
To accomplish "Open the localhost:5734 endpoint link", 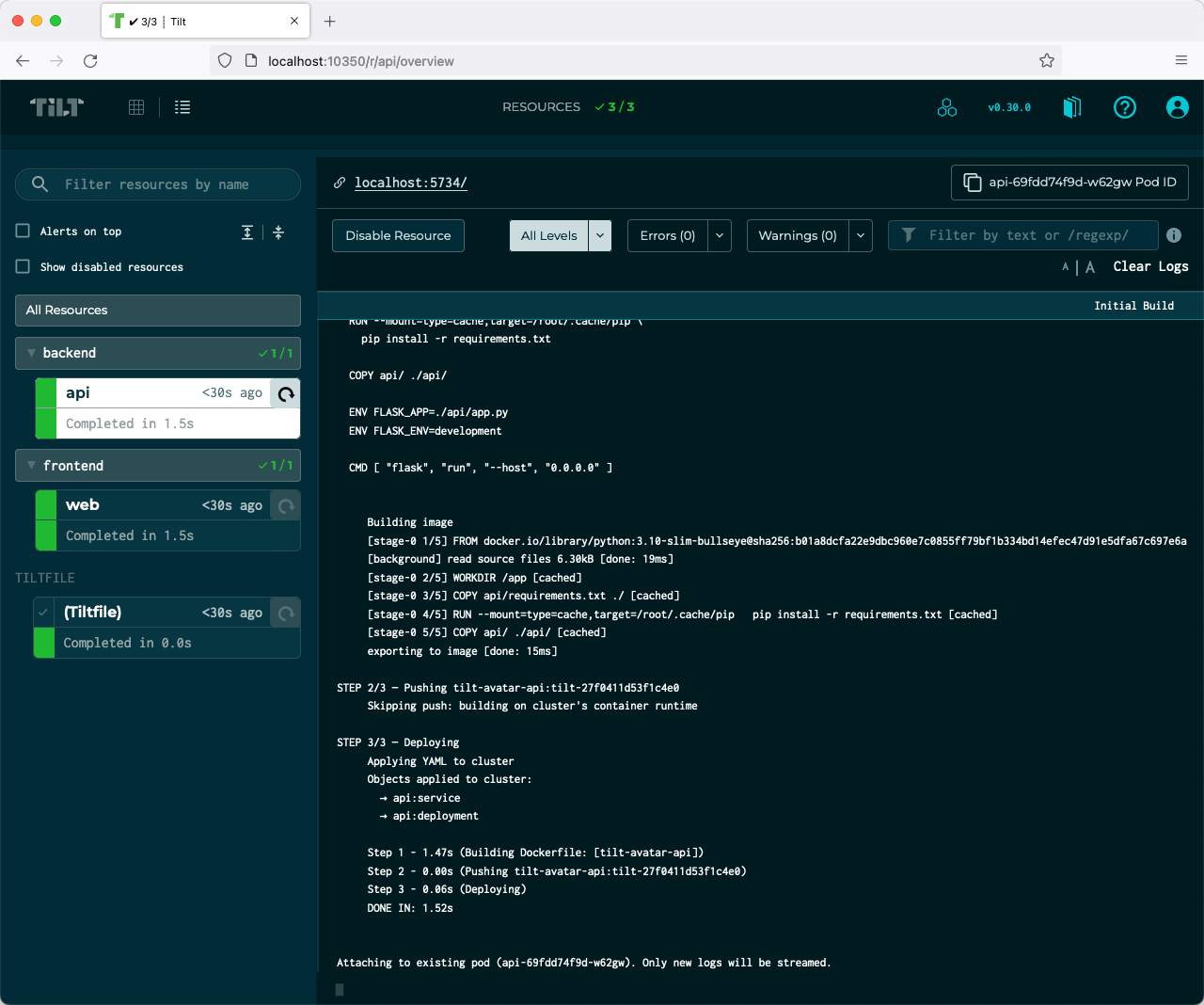I will [x=411, y=183].
